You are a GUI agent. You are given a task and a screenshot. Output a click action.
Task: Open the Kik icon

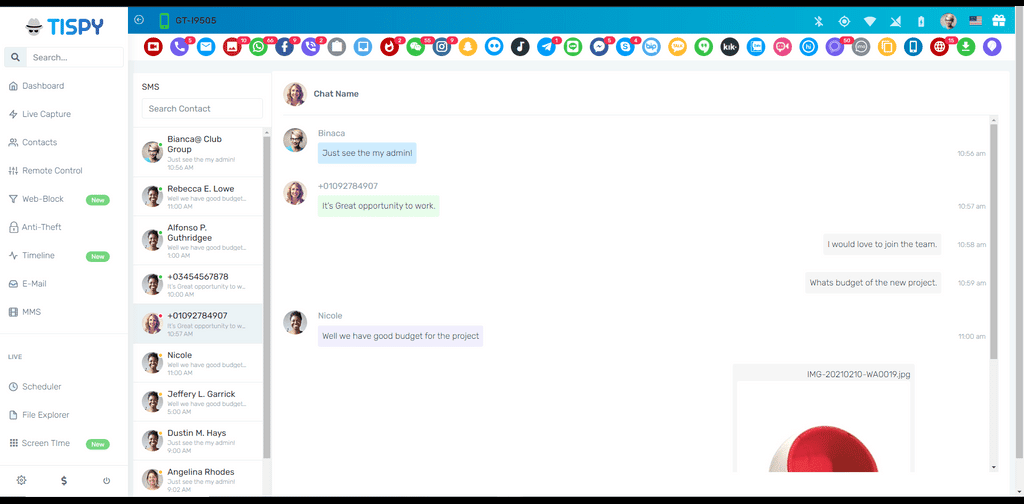(729, 46)
